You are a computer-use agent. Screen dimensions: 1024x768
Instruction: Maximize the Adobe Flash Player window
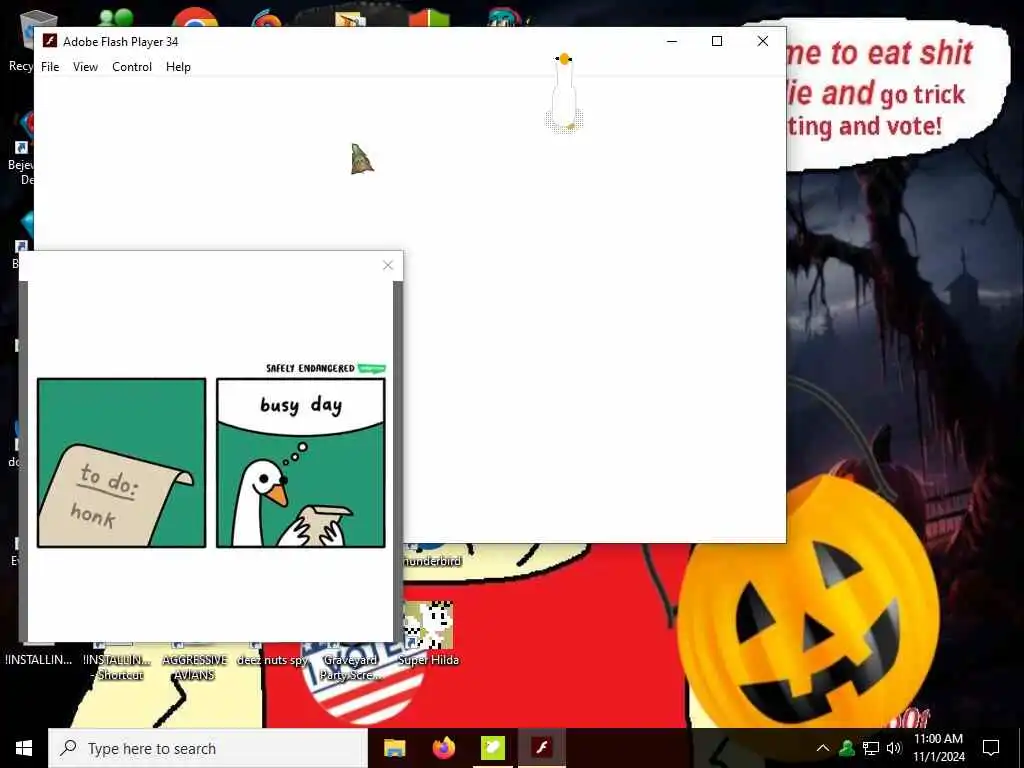717,41
